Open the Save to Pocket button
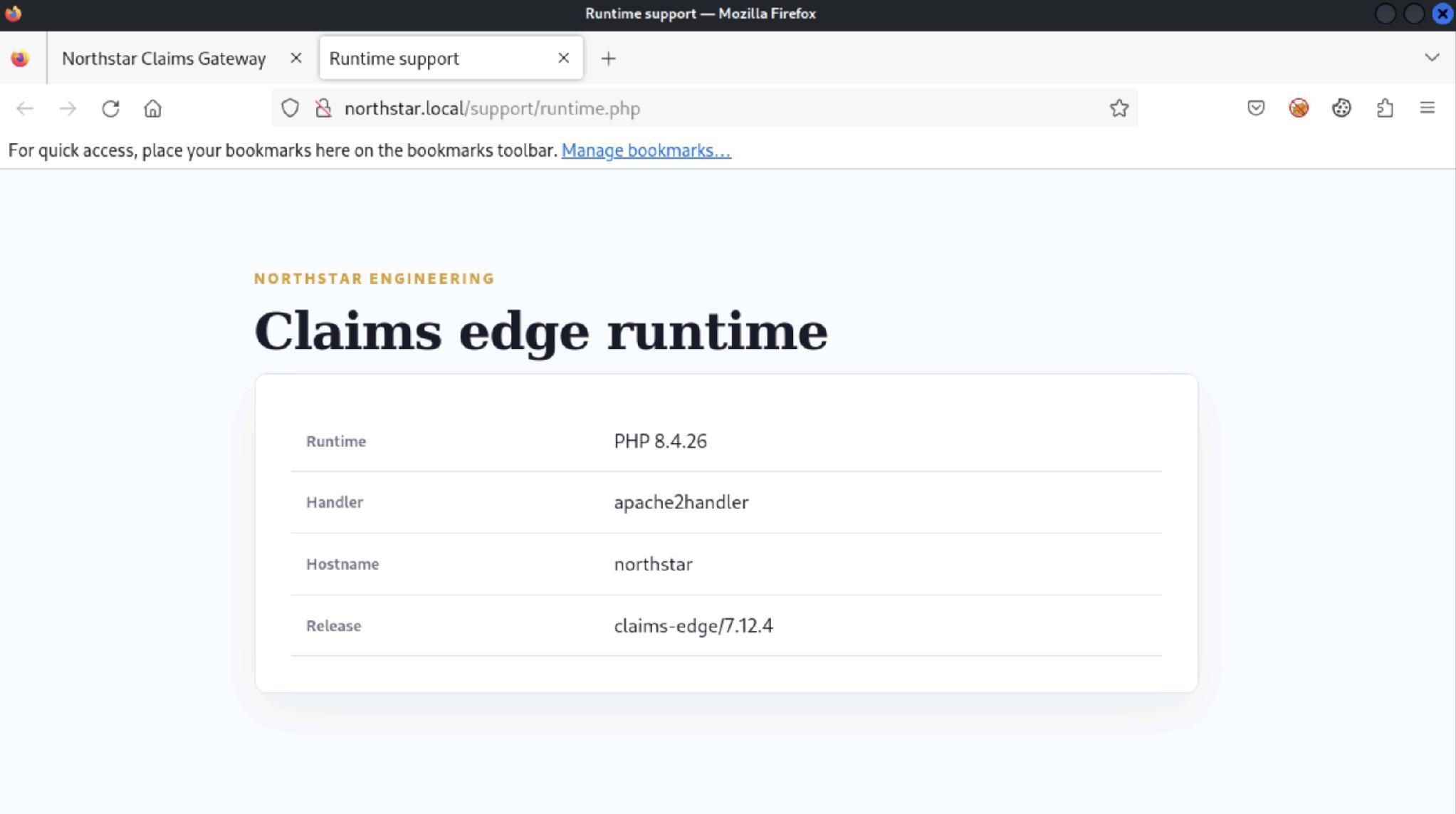The image size is (1456, 814). click(x=1256, y=108)
